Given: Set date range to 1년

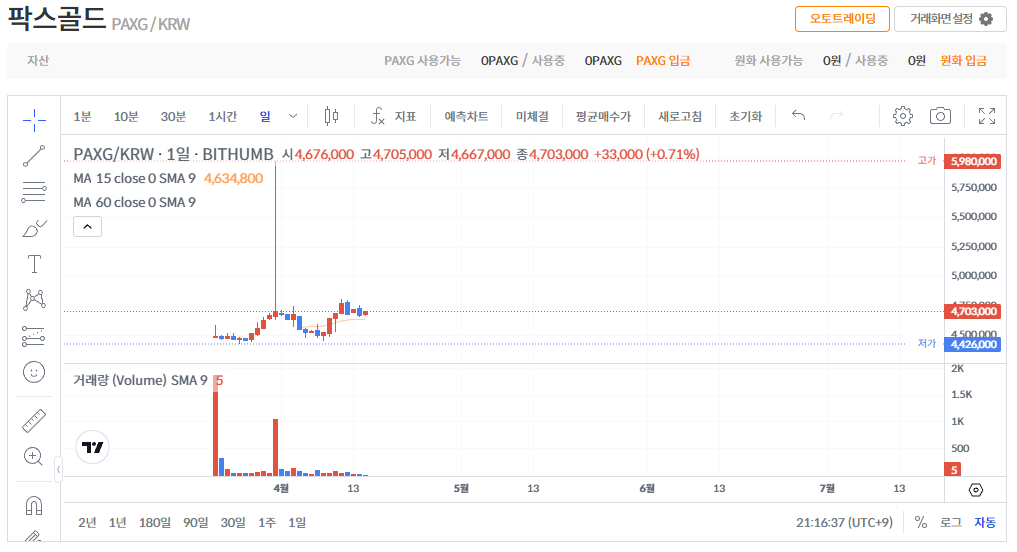Looking at the screenshot, I should tap(117, 523).
